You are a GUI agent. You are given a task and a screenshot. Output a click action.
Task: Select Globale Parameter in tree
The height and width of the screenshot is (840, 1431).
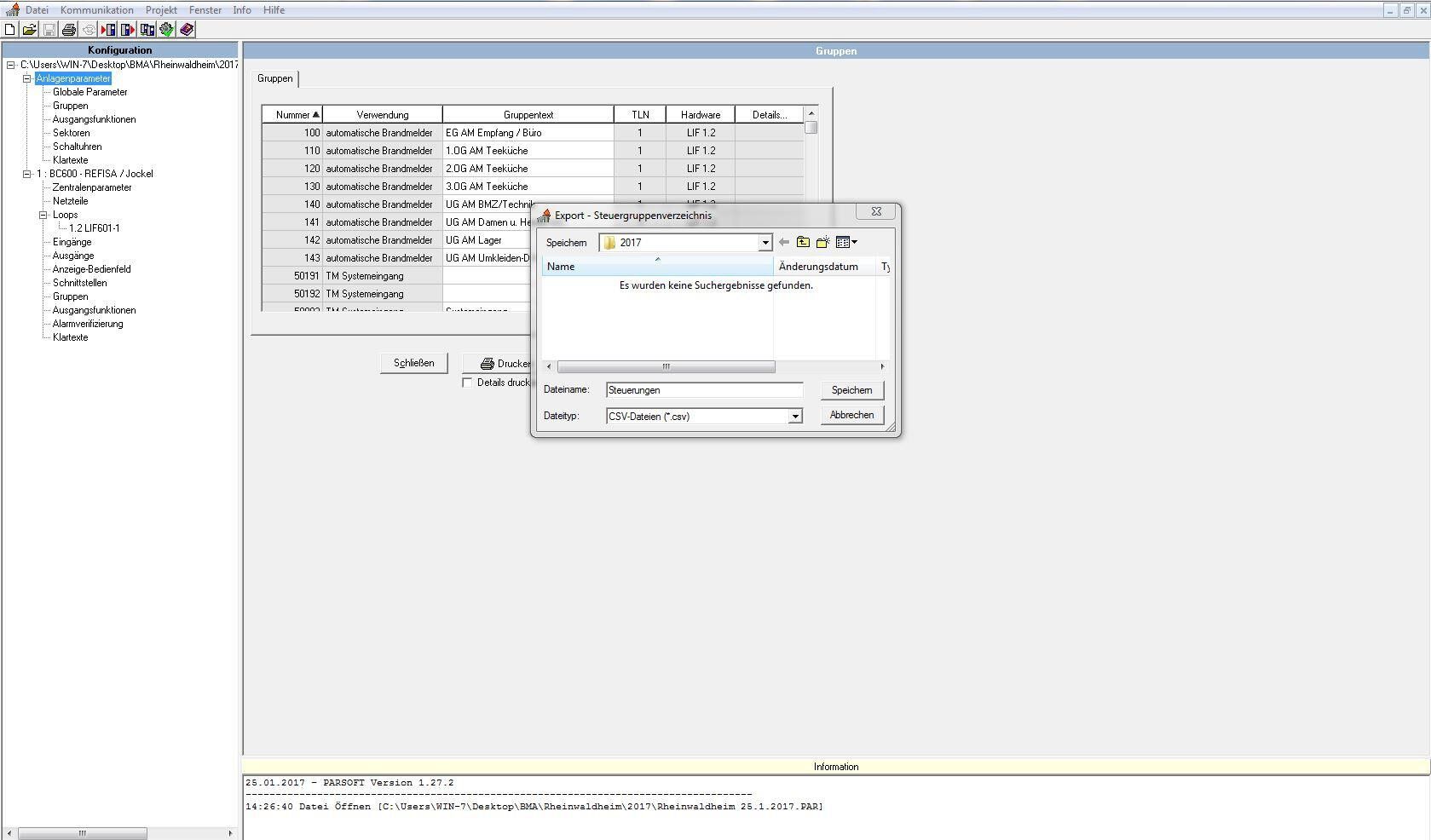click(x=89, y=92)
